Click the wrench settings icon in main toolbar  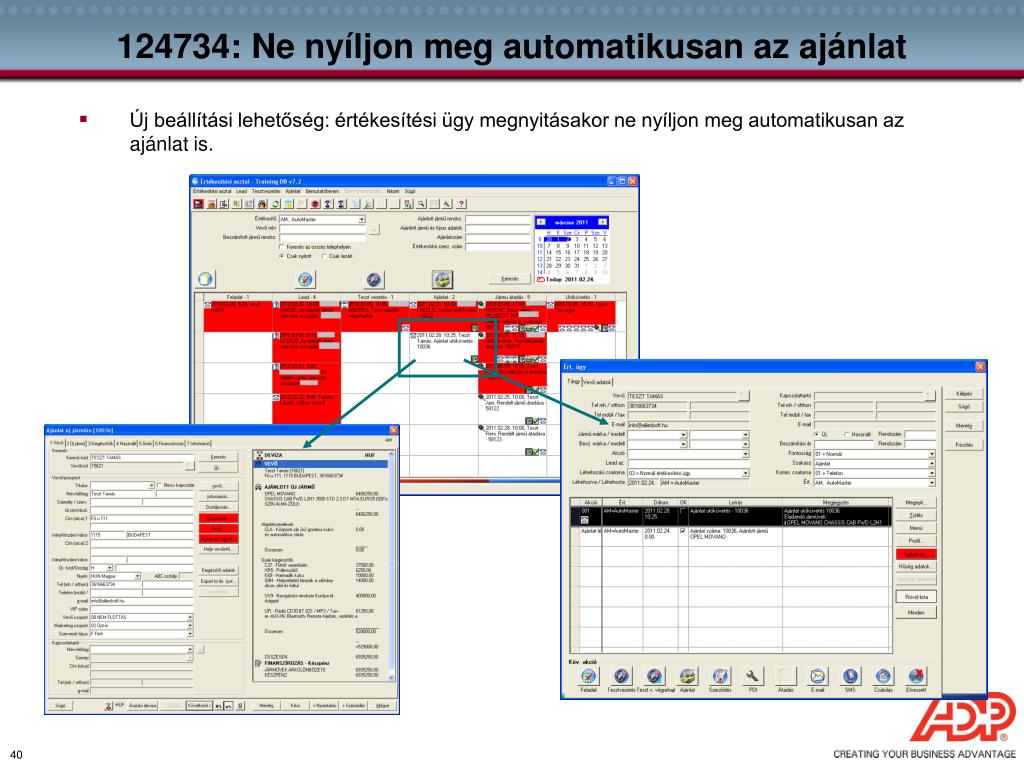pyautogui.click(x=447, y=204)
